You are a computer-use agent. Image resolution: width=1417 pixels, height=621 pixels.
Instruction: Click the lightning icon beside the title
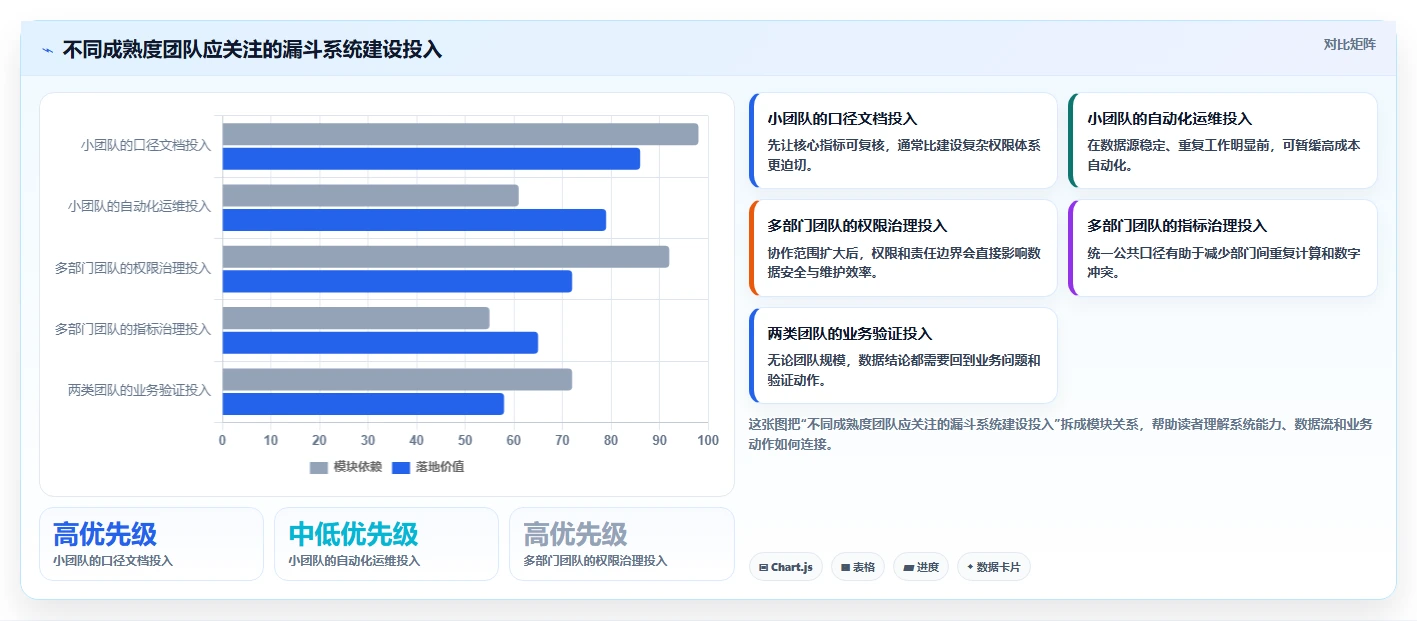click(x=47, y=50)
